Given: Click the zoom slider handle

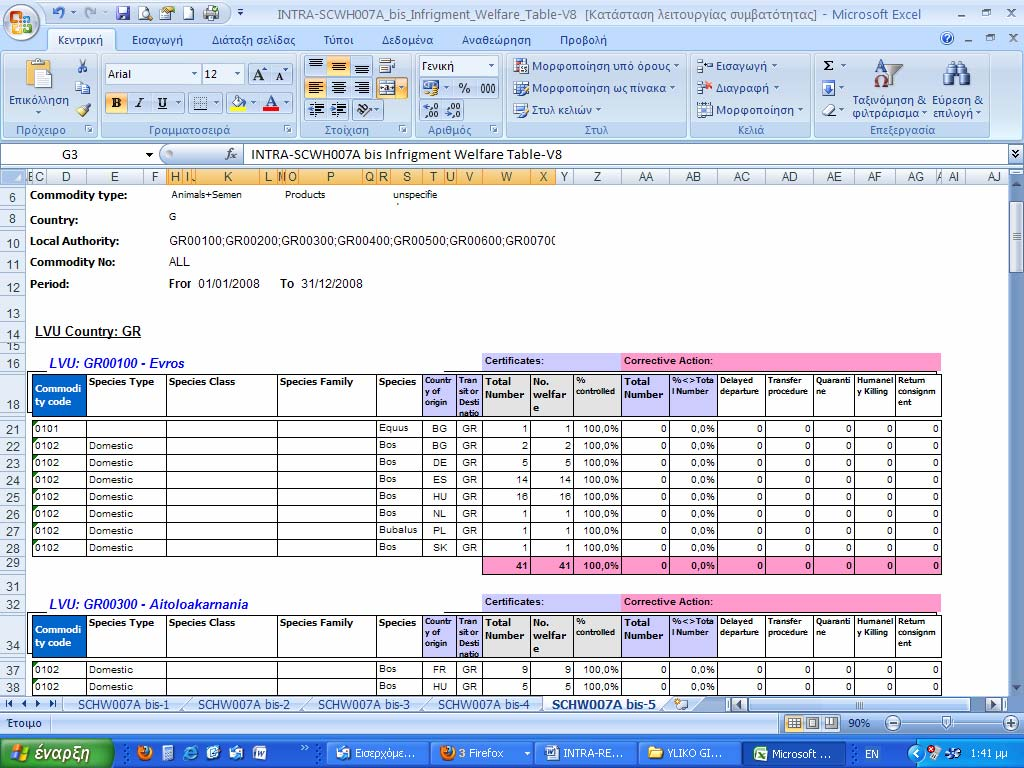Looking at the screenshot, I should point(946,723).
